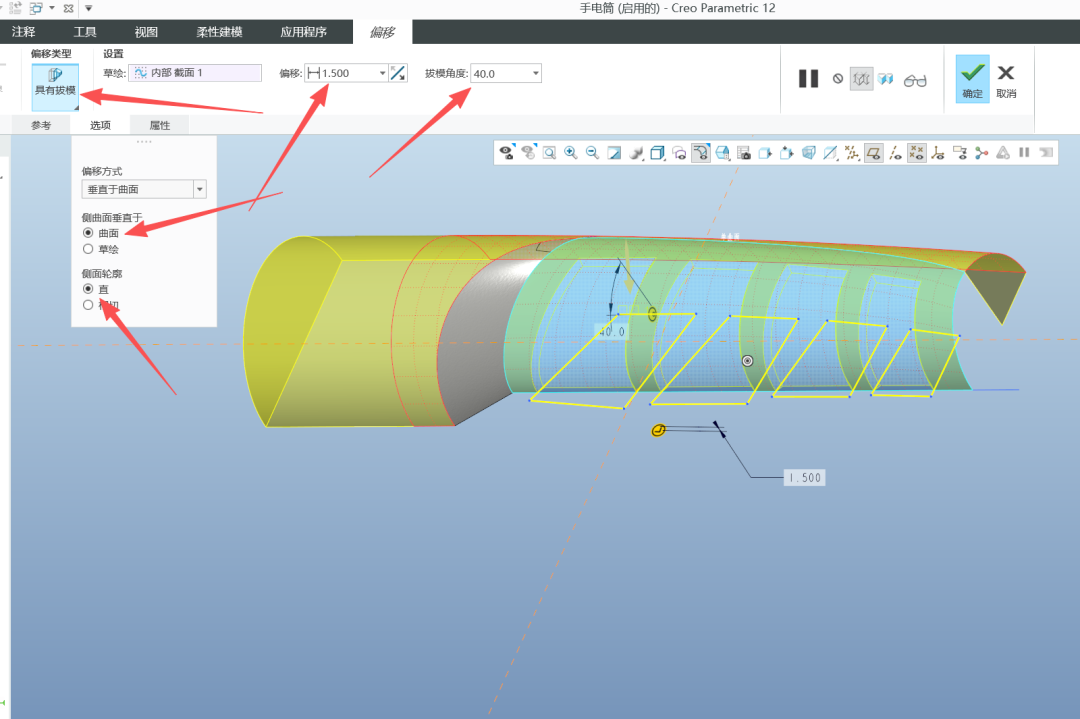Open the 属性 panel tab

coord(160,125)
